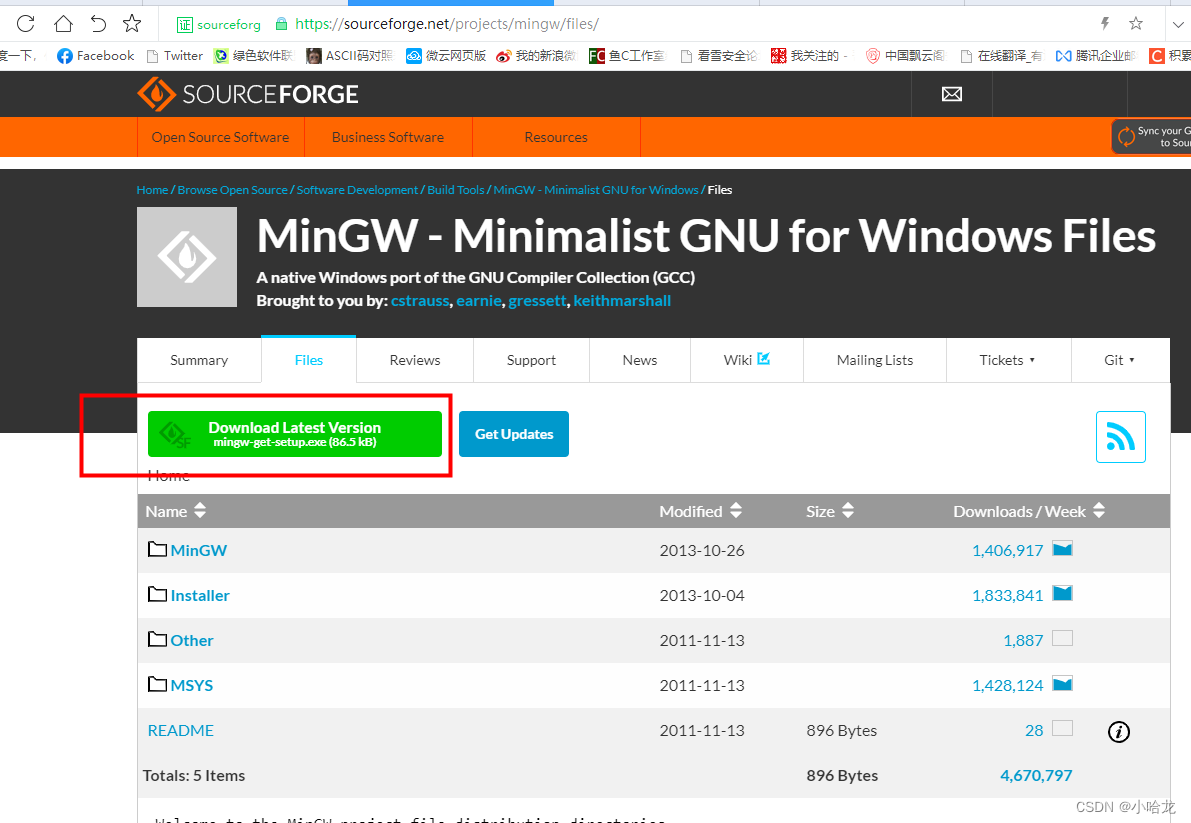Click the README downloads count 28
The height and width of the screenshot is (823, 1191).
1034,730
